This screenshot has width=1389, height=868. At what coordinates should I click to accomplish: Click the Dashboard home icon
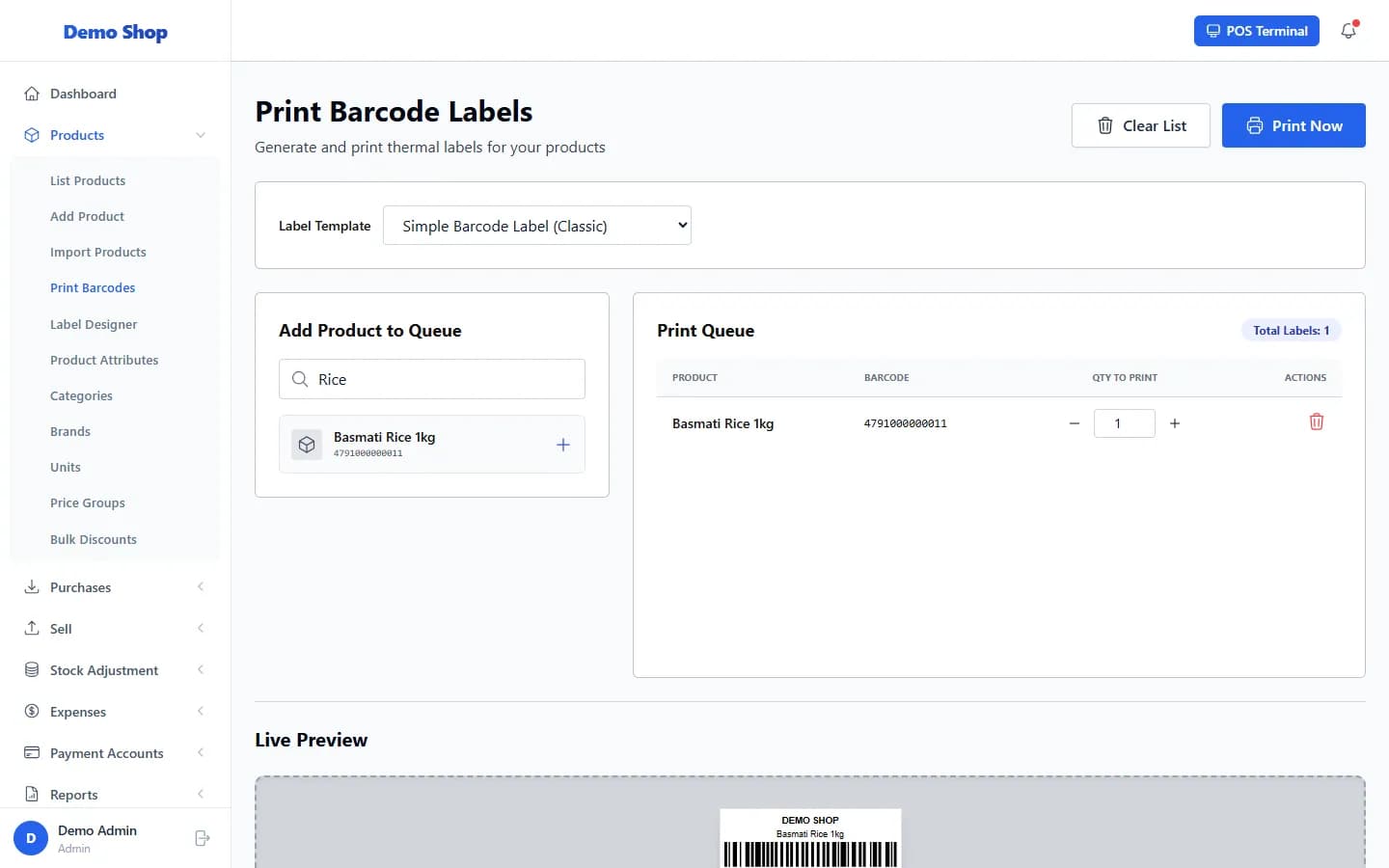(32, 94)
